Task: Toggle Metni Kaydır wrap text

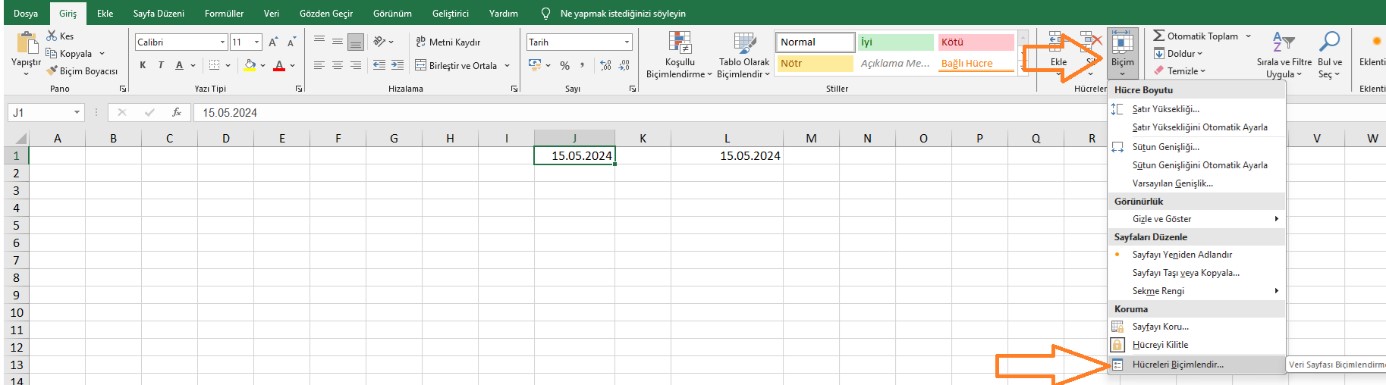Action: click(448, 42)
